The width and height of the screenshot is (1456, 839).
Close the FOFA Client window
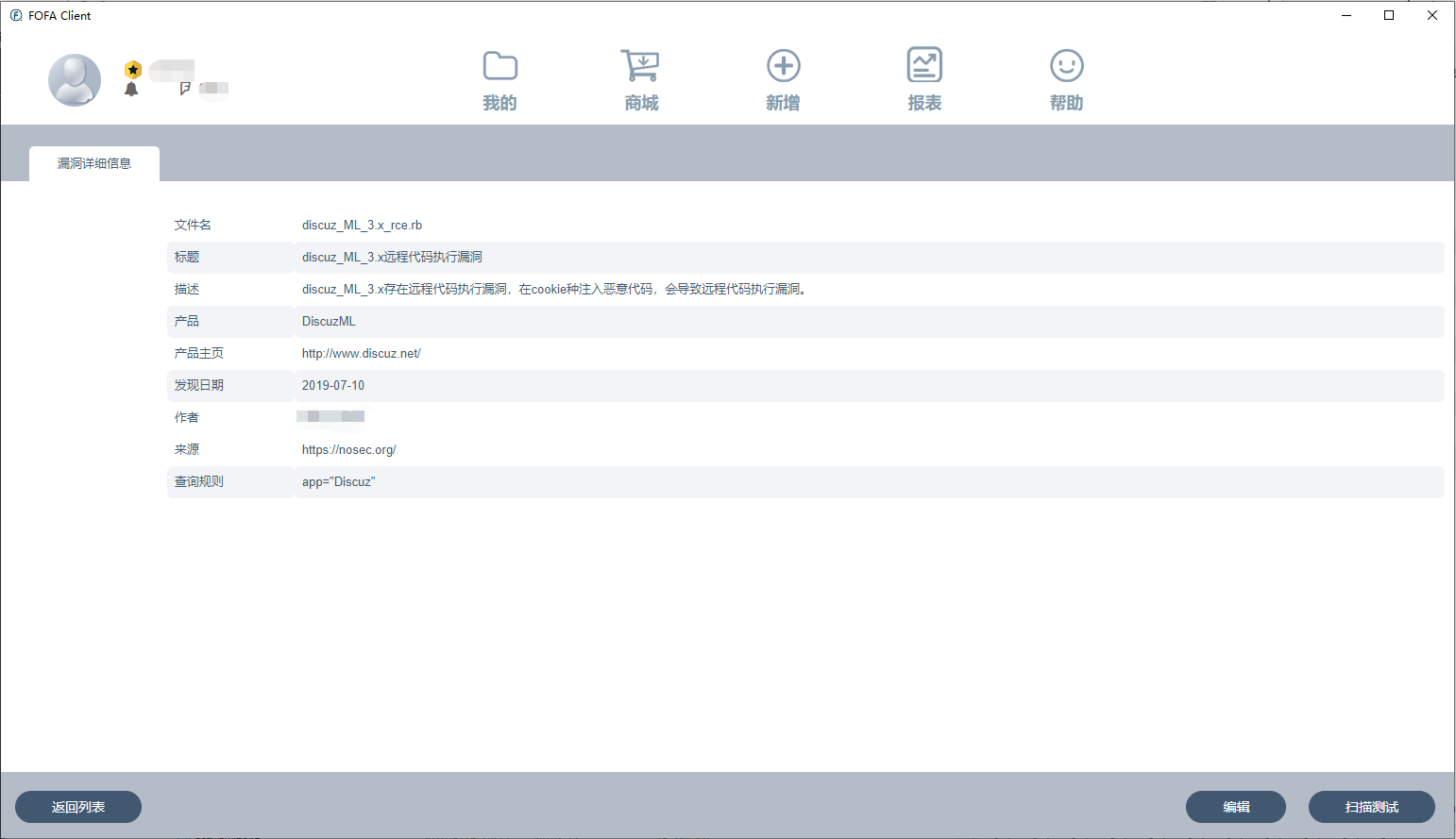tap(1432, 15)
